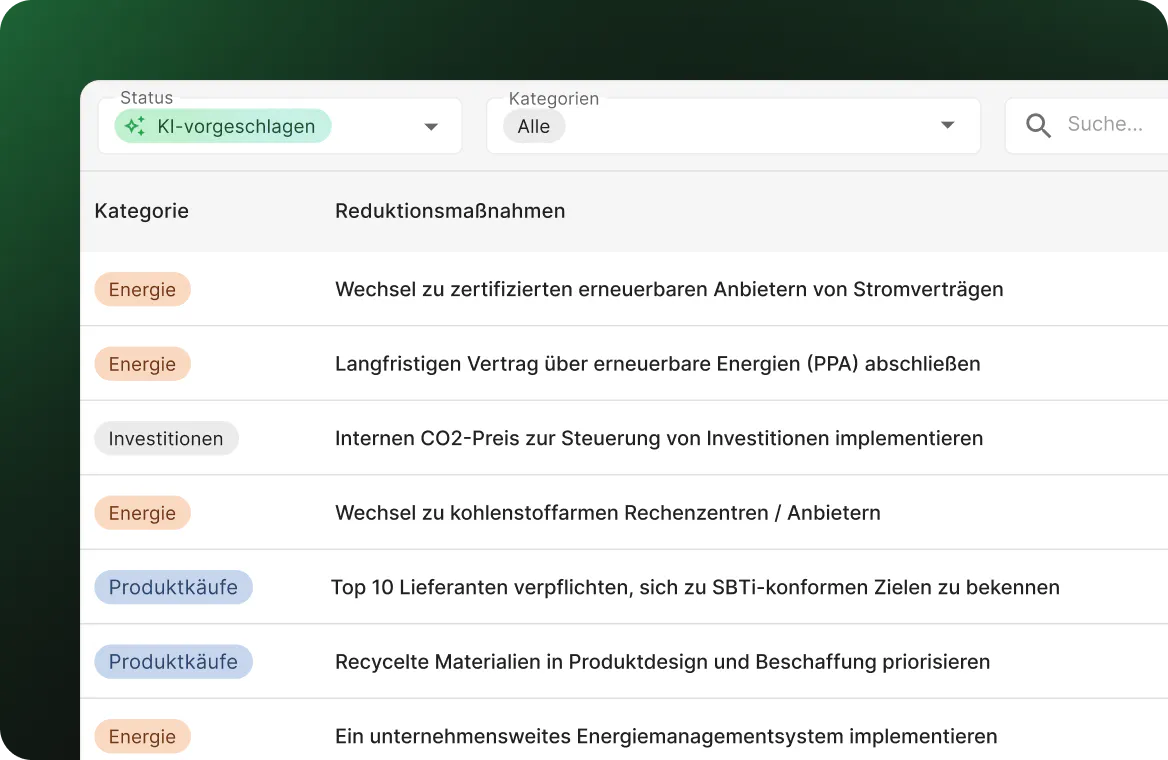The height and width of the screenshot is (760, 1168).
Task: Select the SBTi supplier commitment measure
Action: pyautogui.click(x=697, y=587)
